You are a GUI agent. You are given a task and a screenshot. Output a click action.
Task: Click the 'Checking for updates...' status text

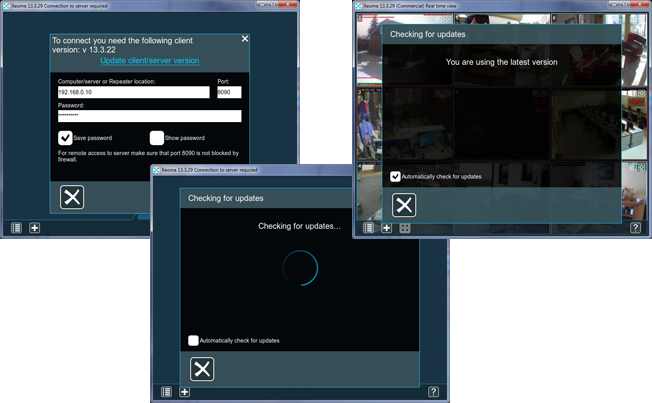click(x=299, y=226)
